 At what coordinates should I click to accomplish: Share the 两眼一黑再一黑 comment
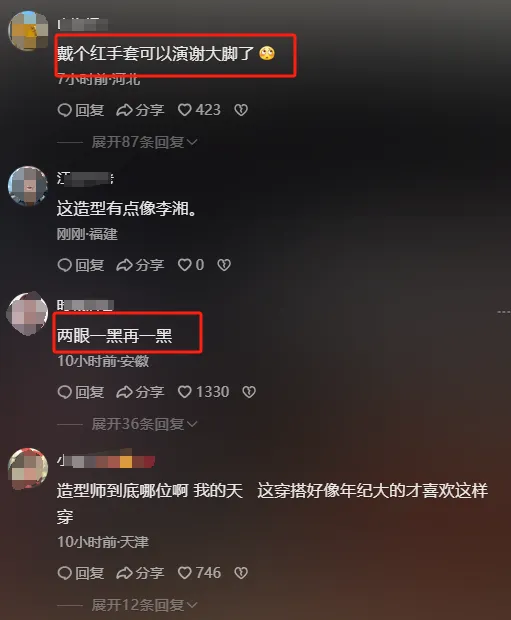pyautogui.click(x=140, y=392)
